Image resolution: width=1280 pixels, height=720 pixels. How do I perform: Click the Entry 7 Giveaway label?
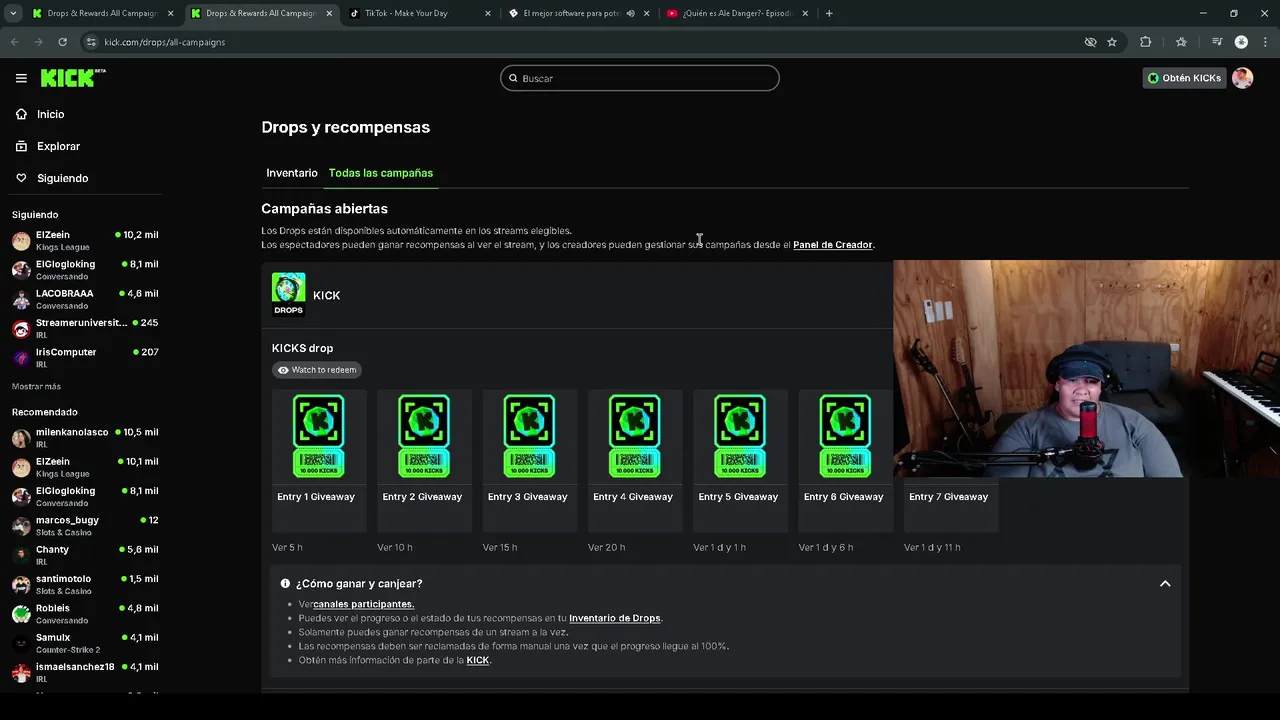[948, 497]
